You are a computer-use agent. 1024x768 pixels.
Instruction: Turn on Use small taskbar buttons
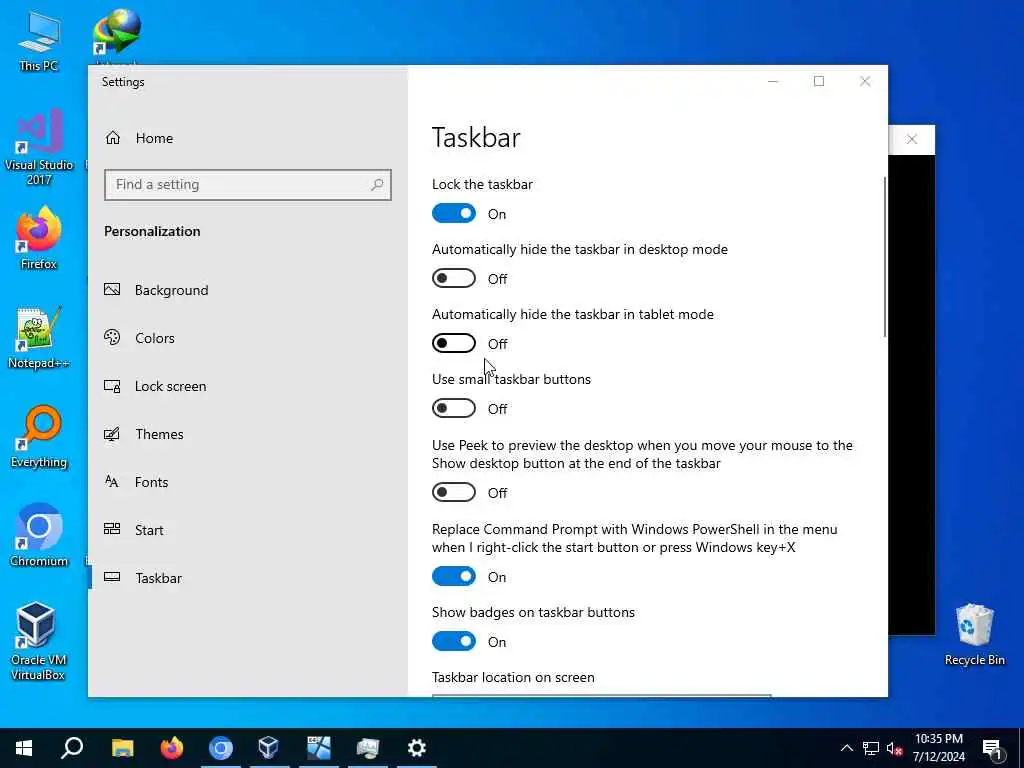(454, 409)
